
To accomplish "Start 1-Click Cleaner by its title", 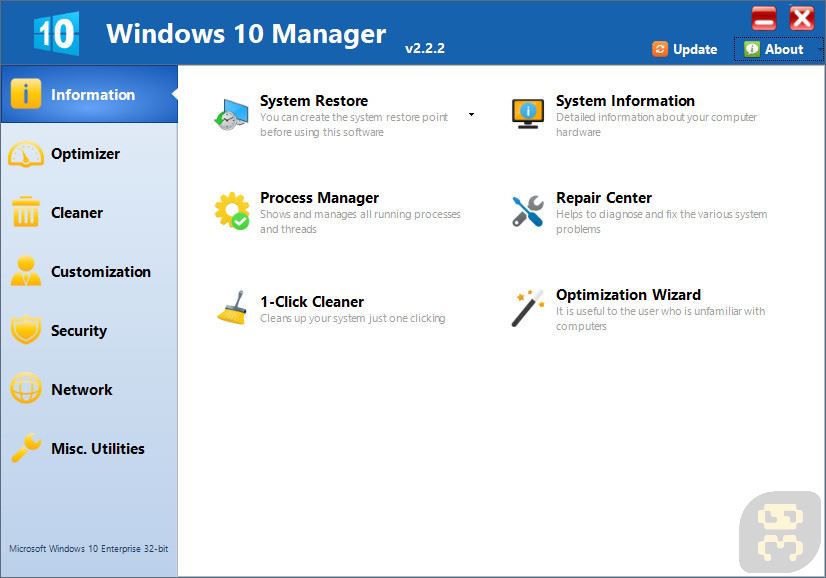I will pos(312,302).
